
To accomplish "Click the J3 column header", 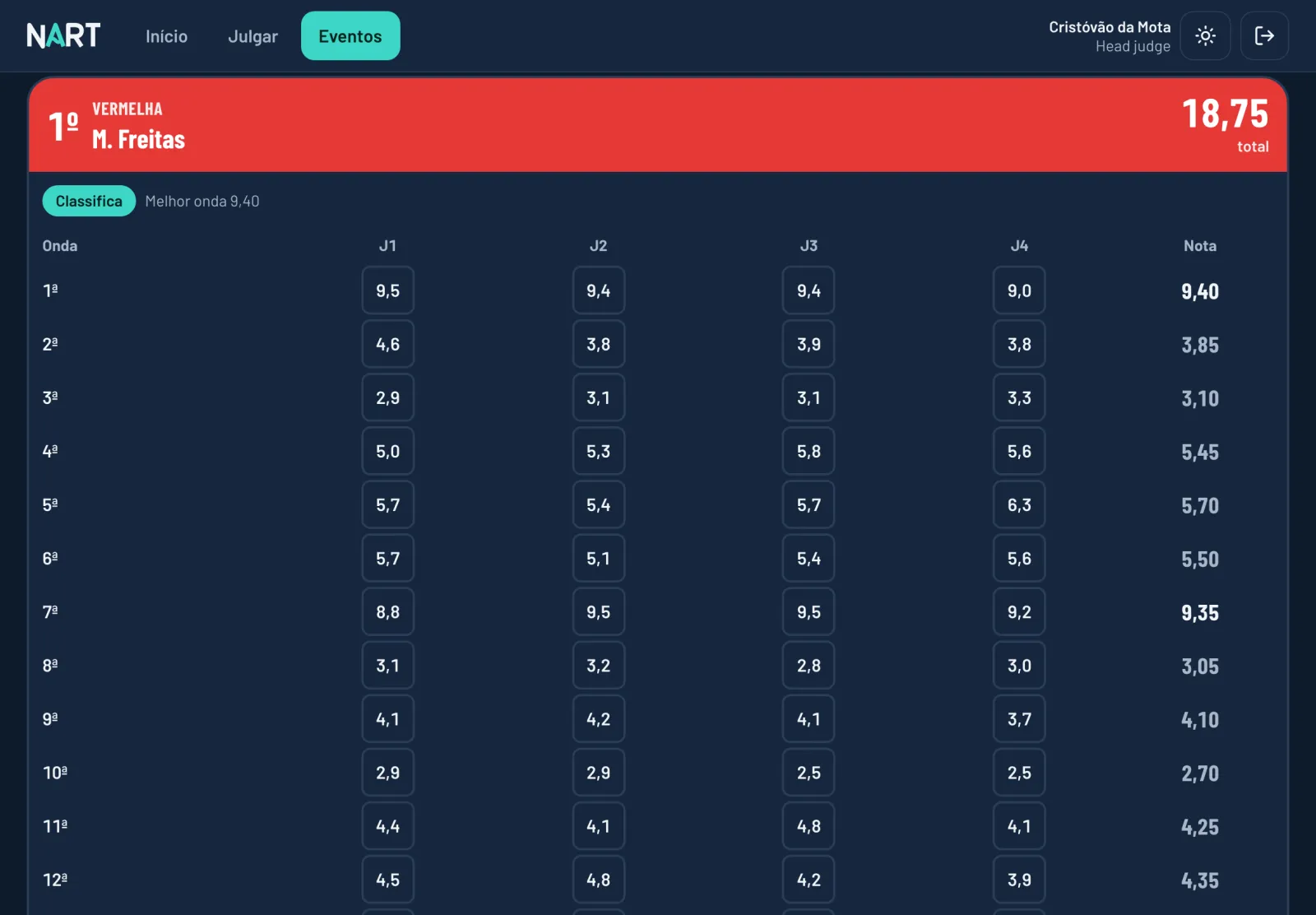I will coord(809,245).
